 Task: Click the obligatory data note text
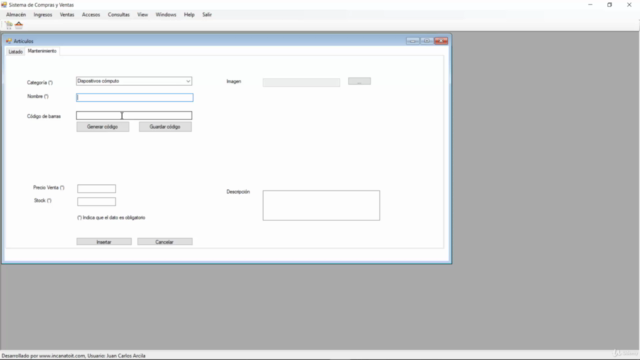[x=111, y=218]
